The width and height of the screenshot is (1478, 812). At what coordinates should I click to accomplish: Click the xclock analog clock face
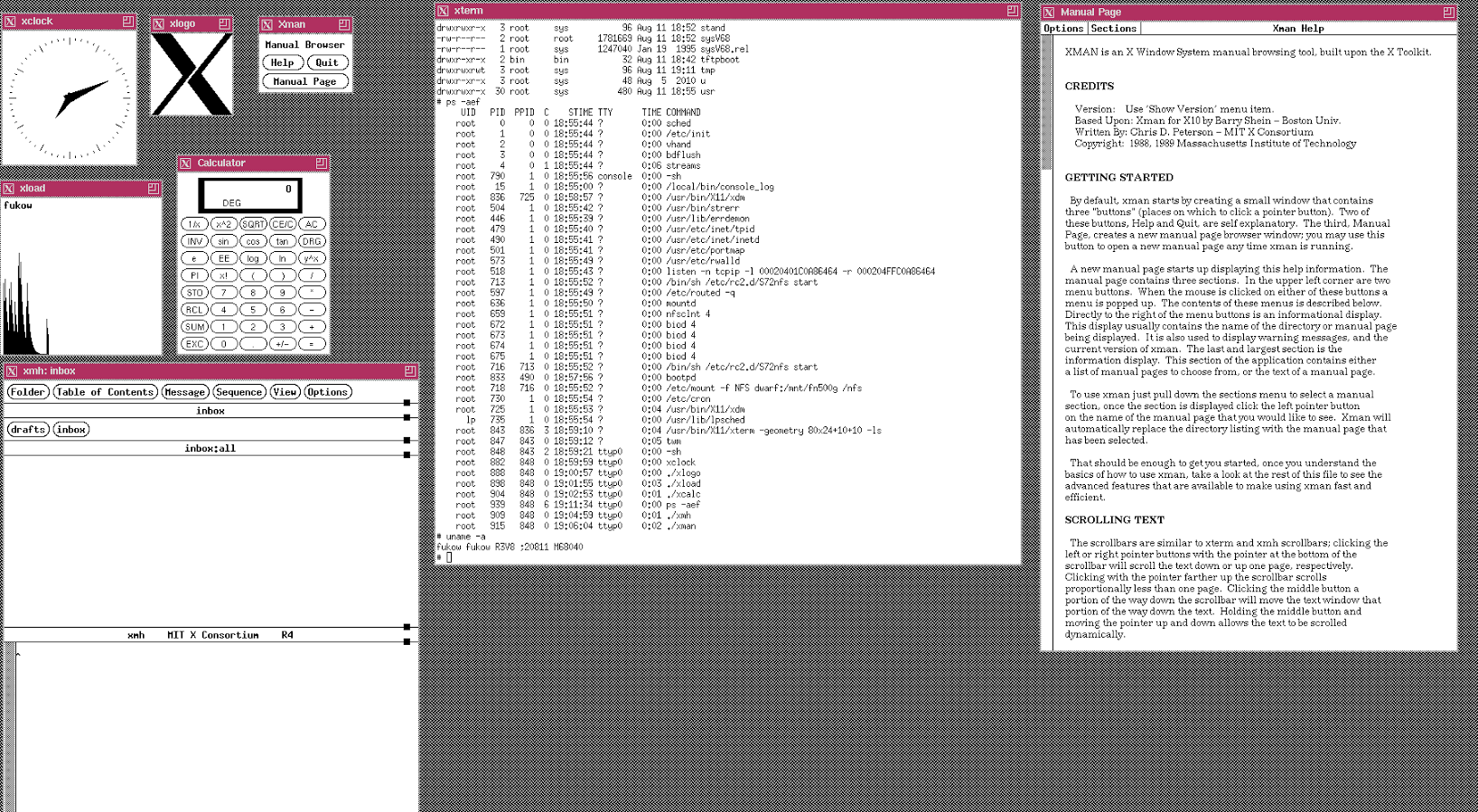[x=70, y=97]
